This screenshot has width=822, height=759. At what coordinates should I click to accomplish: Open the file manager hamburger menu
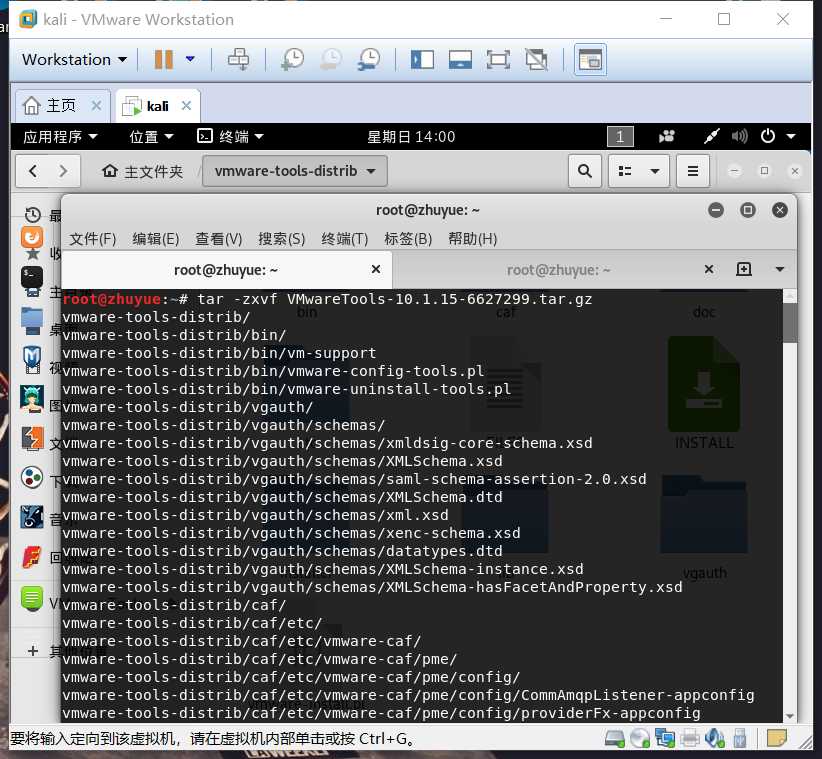tap(693, 171)
